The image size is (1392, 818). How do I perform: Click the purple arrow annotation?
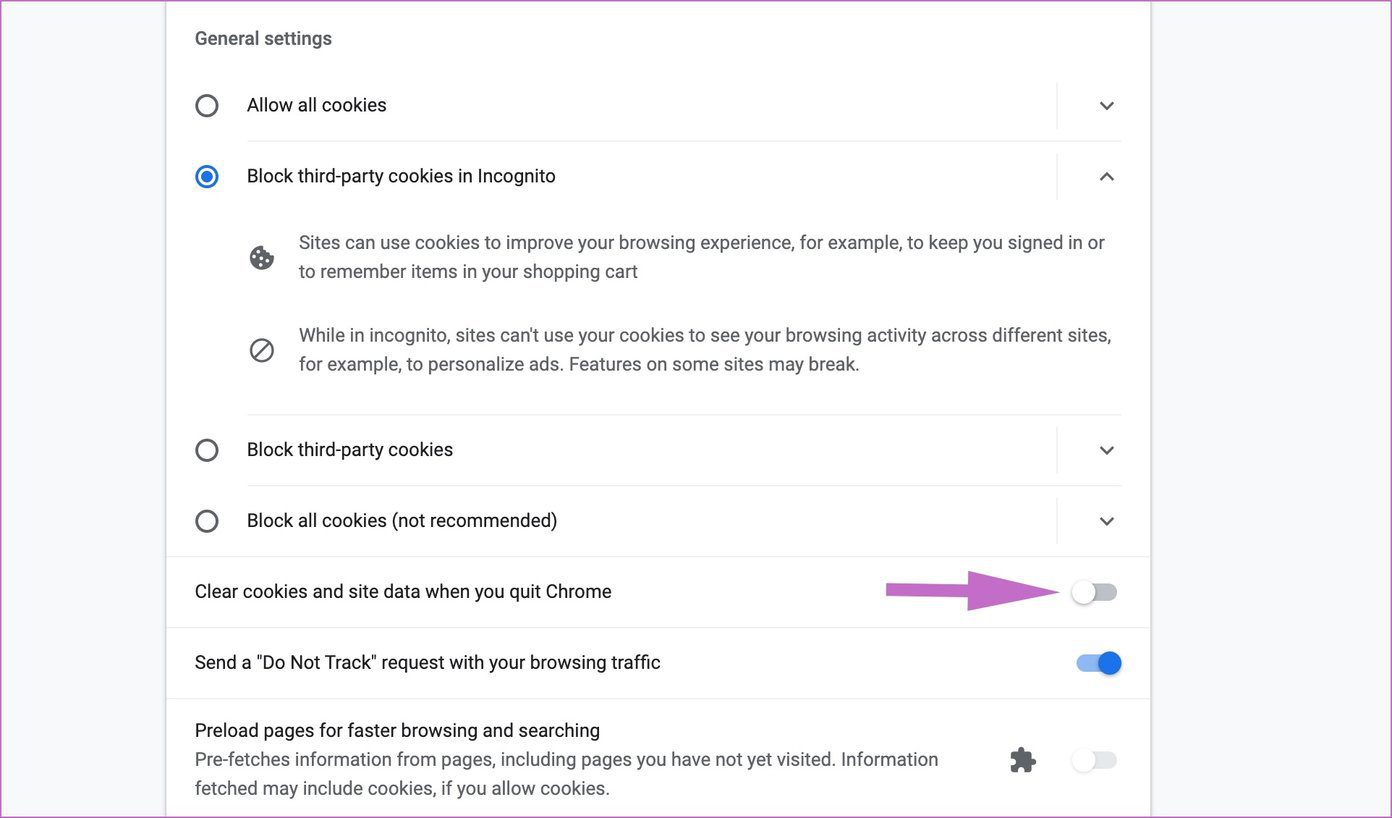point(972,591)
